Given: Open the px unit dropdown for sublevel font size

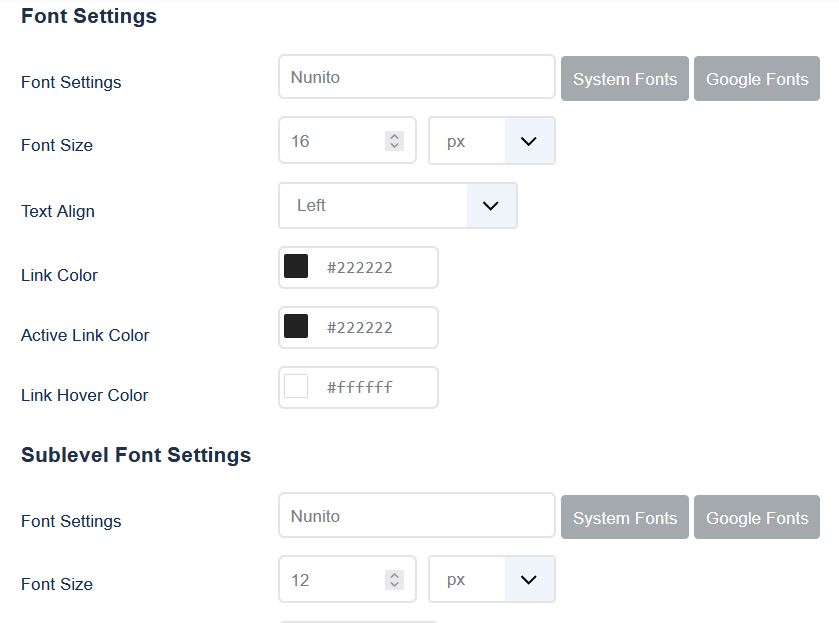Looking at the screenshot, I should 492,580.
